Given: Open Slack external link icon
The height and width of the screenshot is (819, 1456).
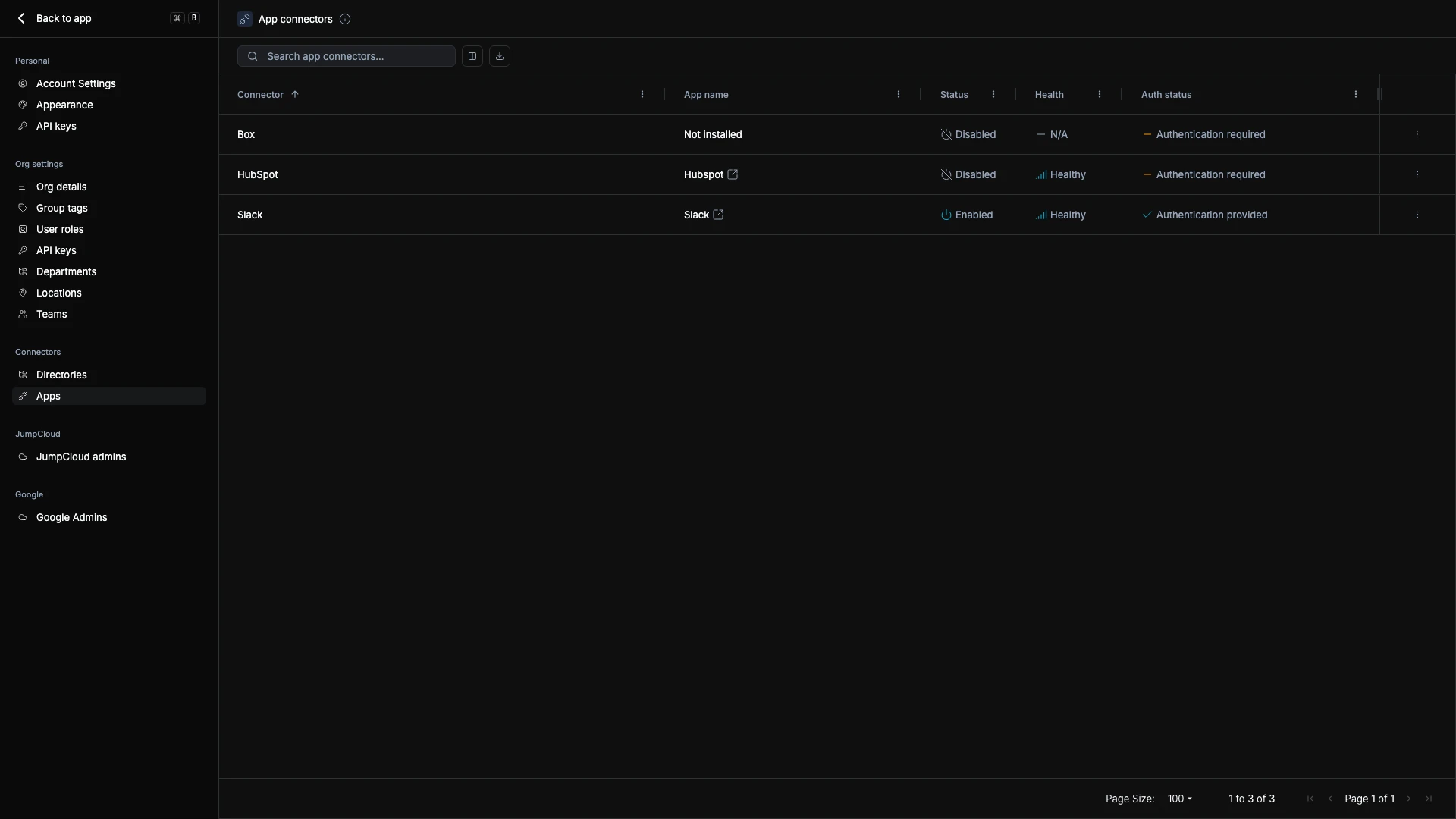Looking at the screenshot, I should coord(718,215).
